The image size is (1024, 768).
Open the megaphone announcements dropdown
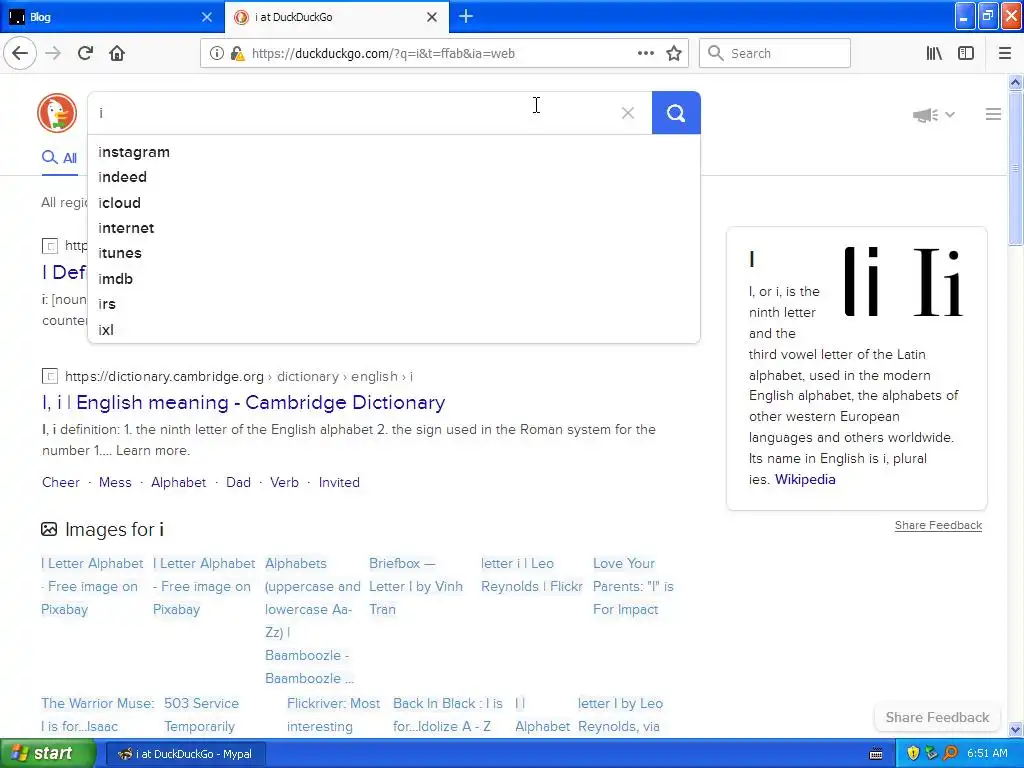tap(934, 115)
